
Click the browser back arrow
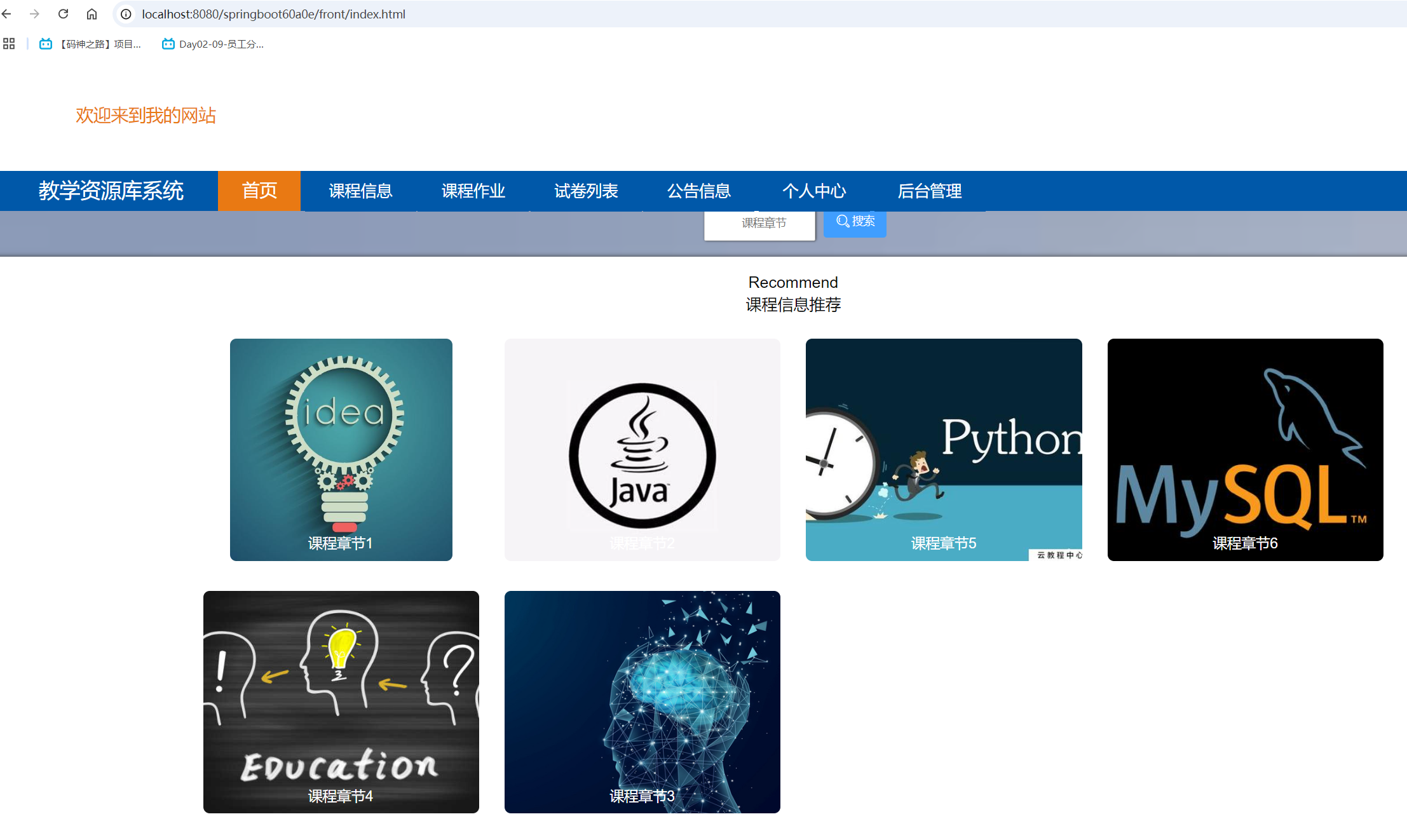coord(7,14)
